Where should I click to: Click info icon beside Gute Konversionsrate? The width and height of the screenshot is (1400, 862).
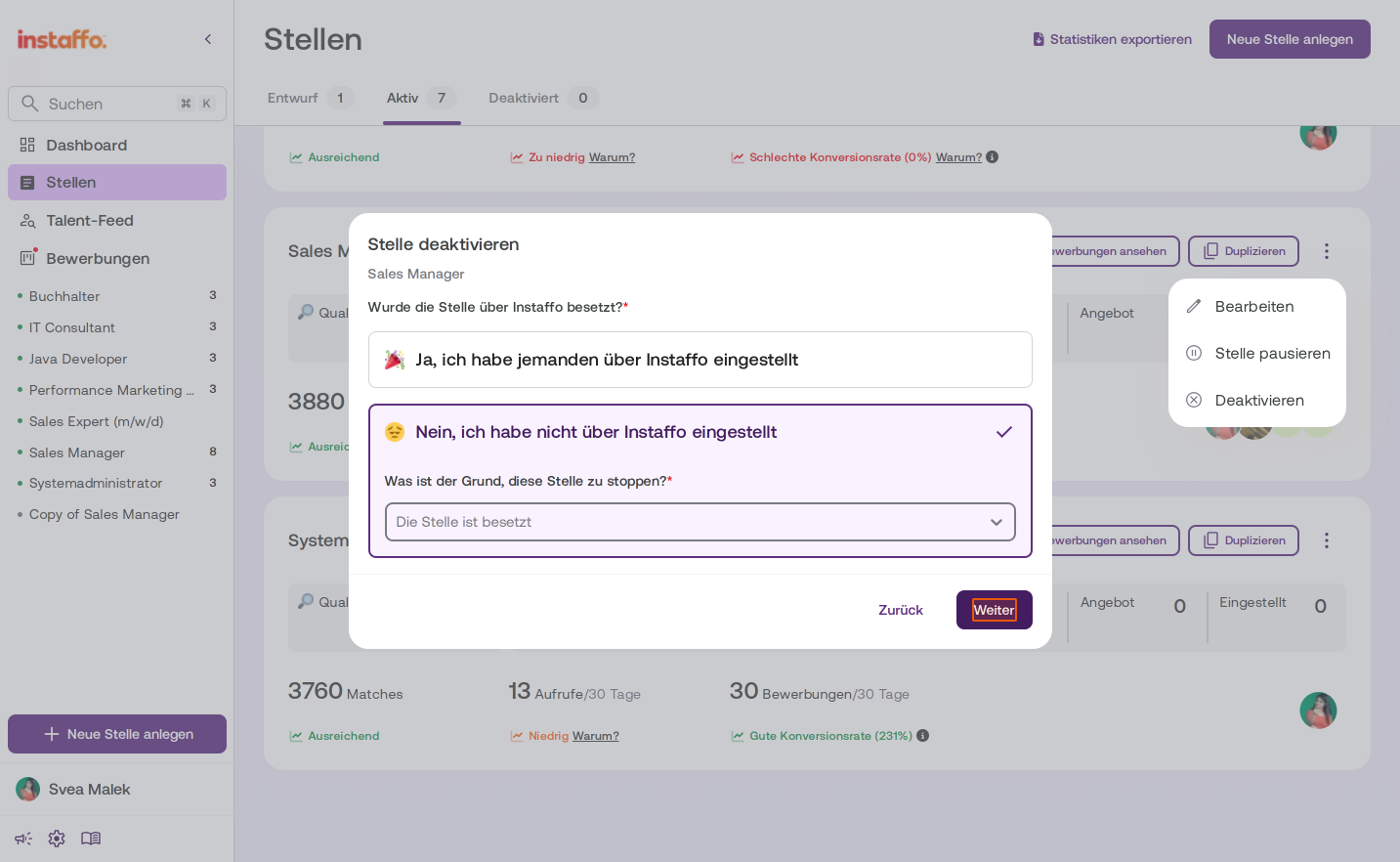pyautogui.click(x=923, y=736)
